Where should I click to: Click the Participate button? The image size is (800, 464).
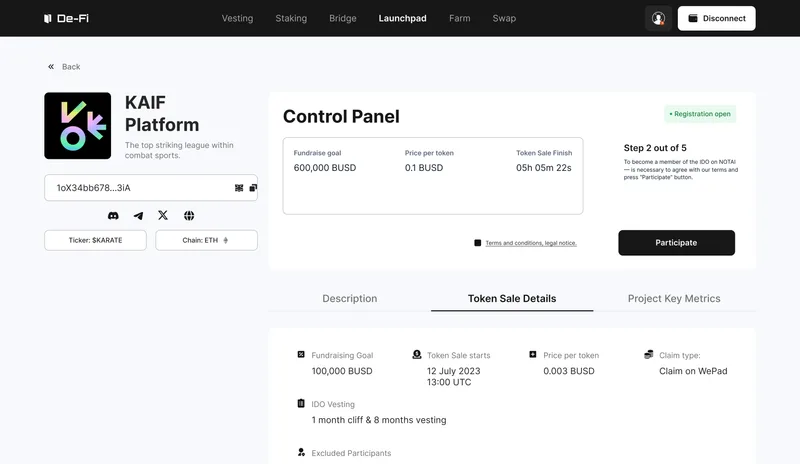coord(677,243)
